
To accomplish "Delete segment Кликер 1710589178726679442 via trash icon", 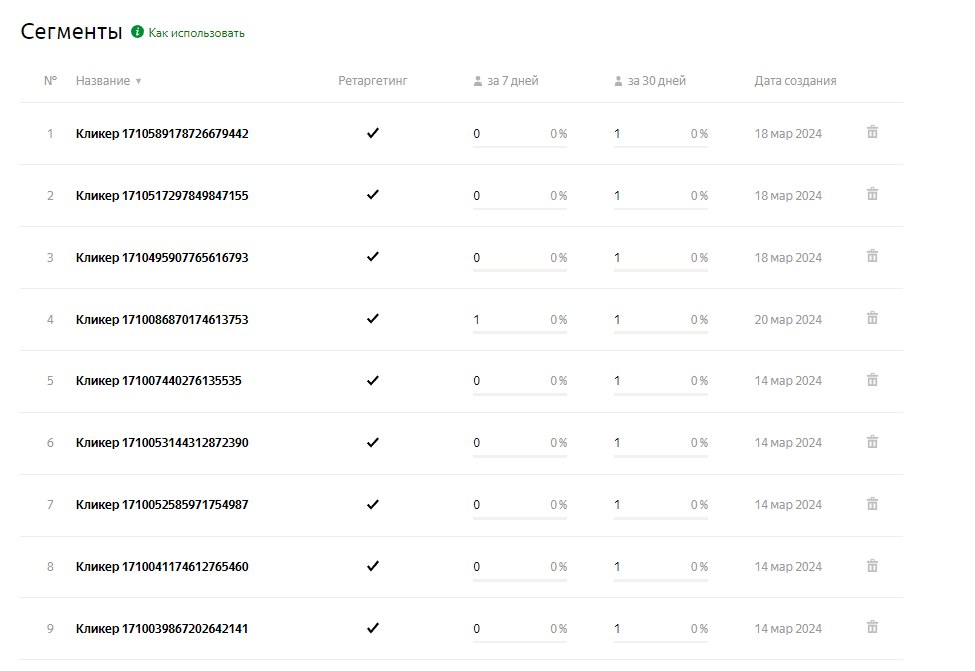I will pyautogui.click(x=872, y=132).
